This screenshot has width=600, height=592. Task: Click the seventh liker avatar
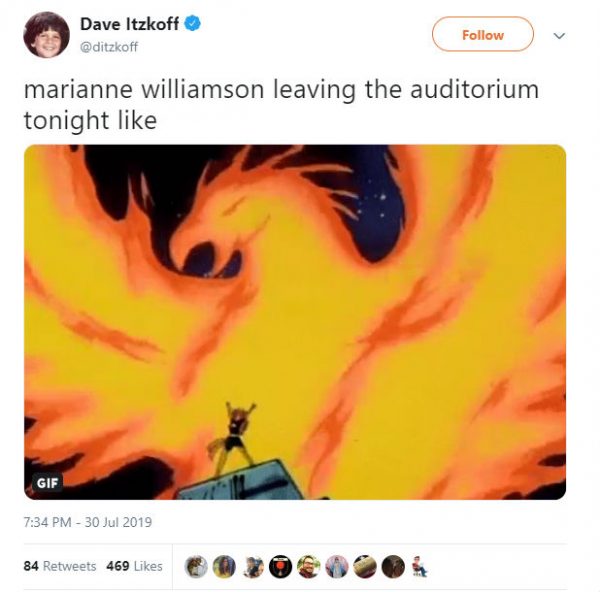(365, 566)
